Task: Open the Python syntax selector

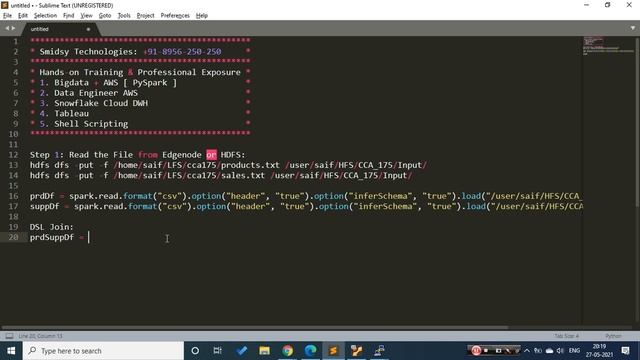Action: coord(613,336)
